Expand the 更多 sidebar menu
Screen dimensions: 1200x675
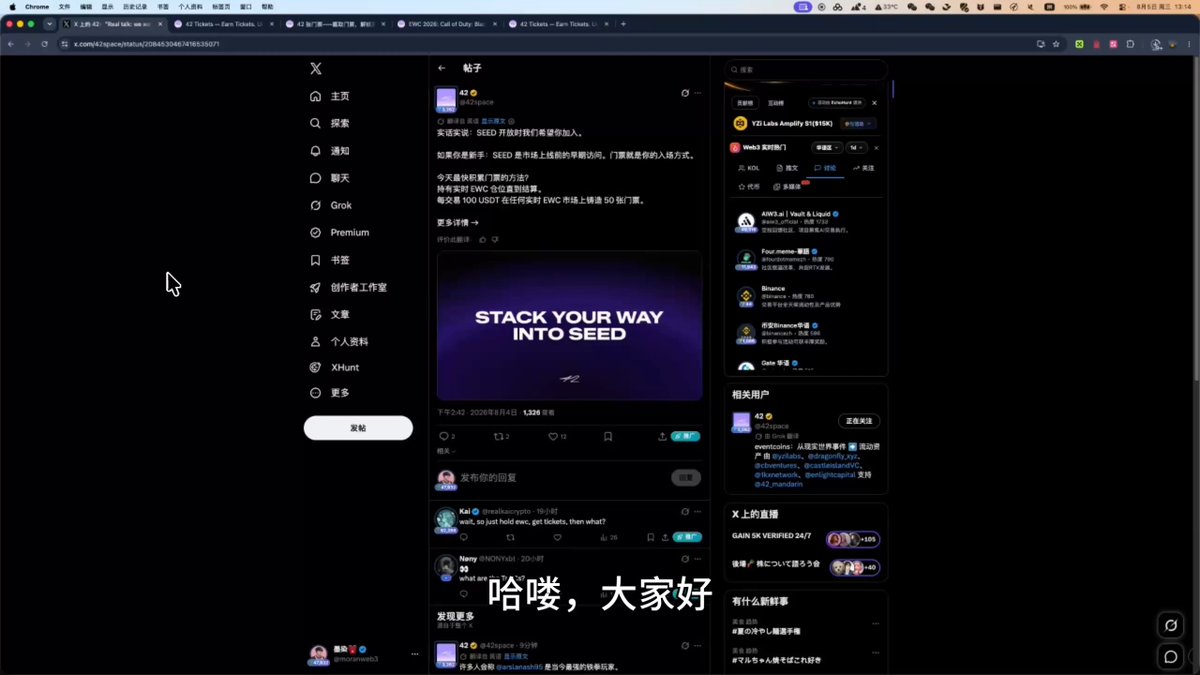click(x=330, y=393)
